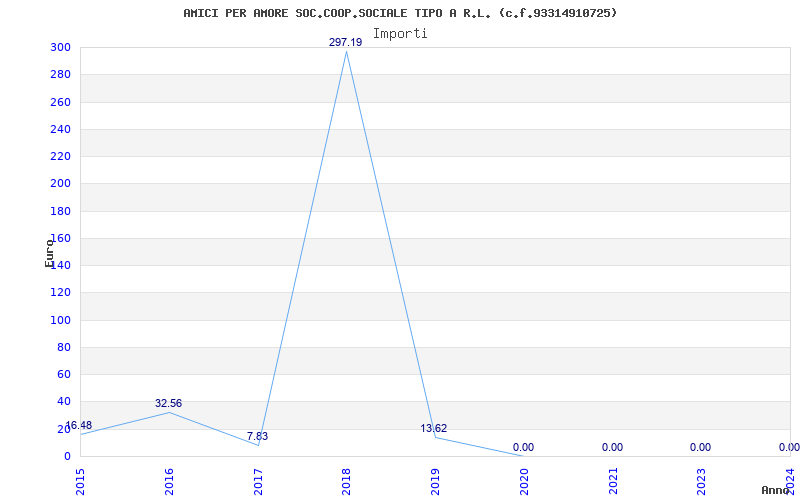Click the 2024 x-axis year label
The width and height of the screenshot is (800, 500).
(x=790, y=481)
